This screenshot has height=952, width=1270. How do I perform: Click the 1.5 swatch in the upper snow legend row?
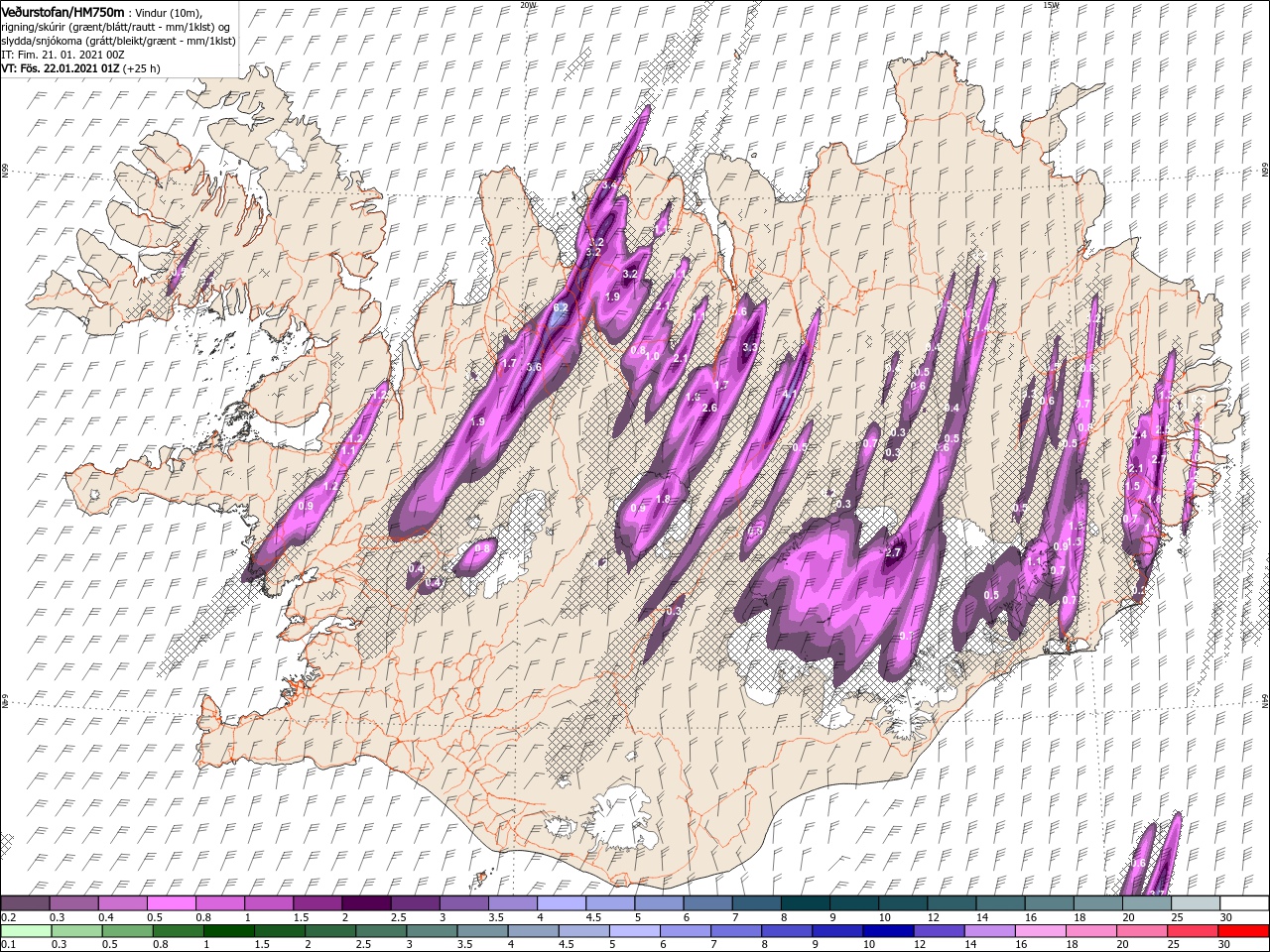click(x=317, y=903)
